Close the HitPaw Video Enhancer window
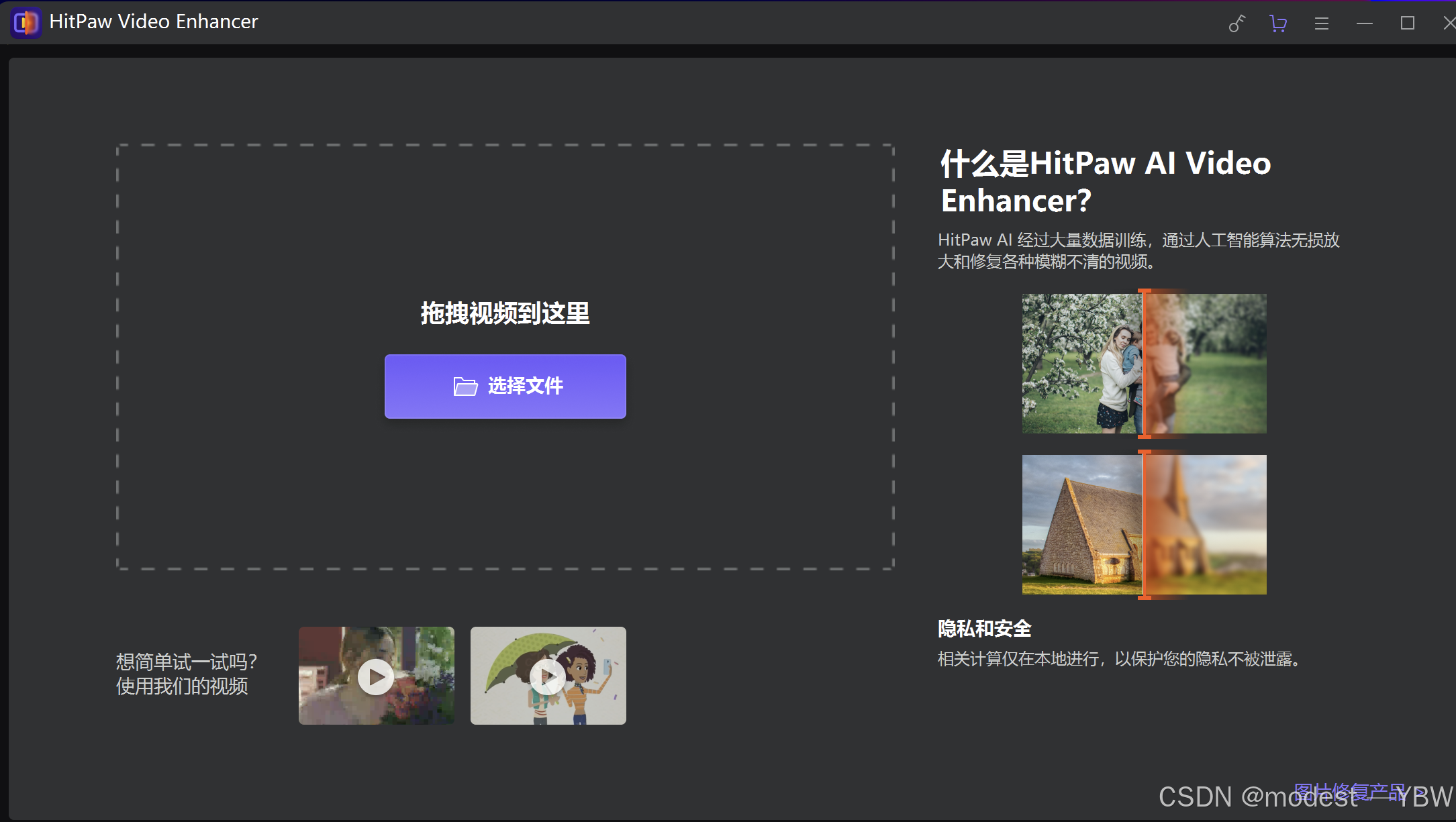This screenshot has width=1456, height=822. 1449,23
